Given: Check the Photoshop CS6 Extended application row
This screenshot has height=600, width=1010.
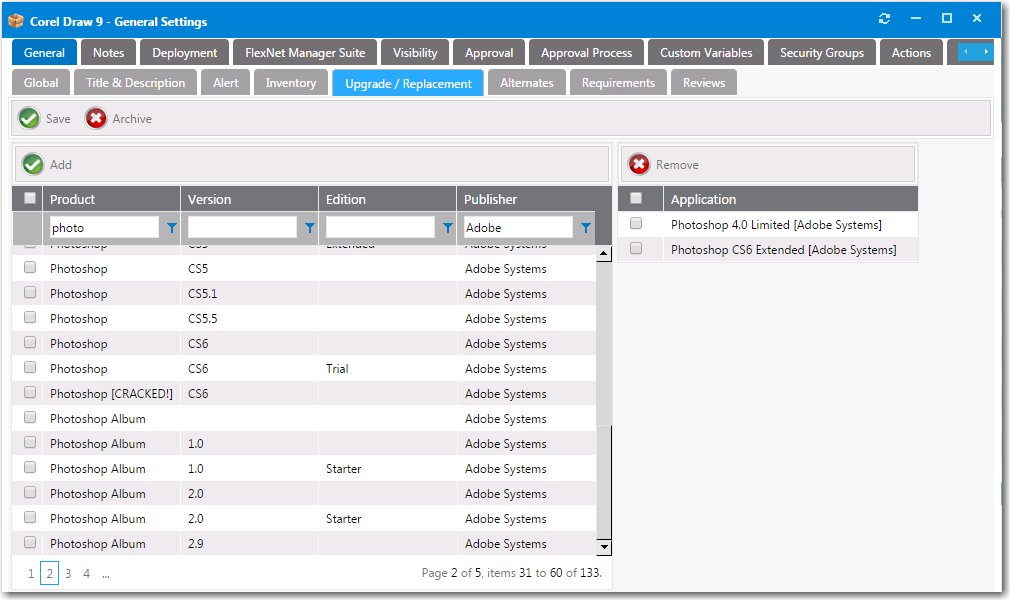Looking at the screenshot, I should [x=637, y=249].
